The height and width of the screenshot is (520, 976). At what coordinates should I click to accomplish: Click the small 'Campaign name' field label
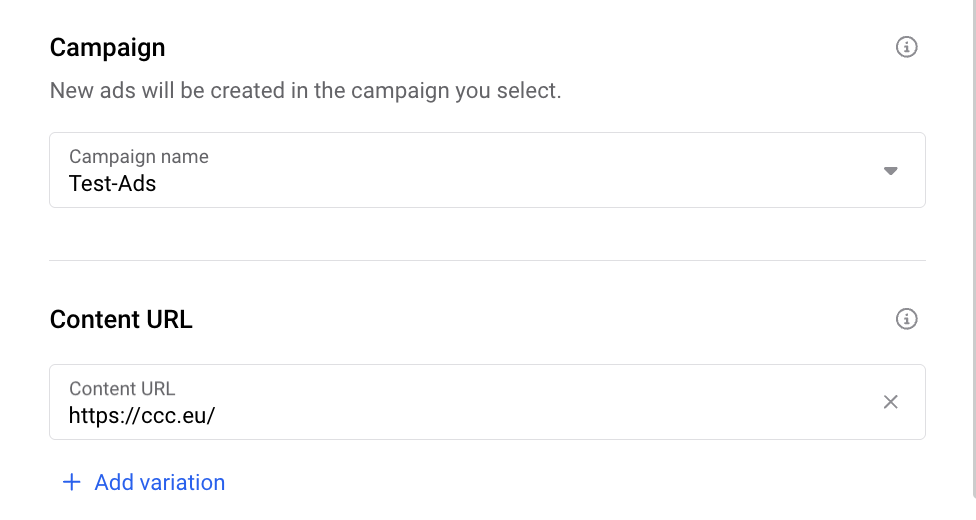click(x=139, y=157)
